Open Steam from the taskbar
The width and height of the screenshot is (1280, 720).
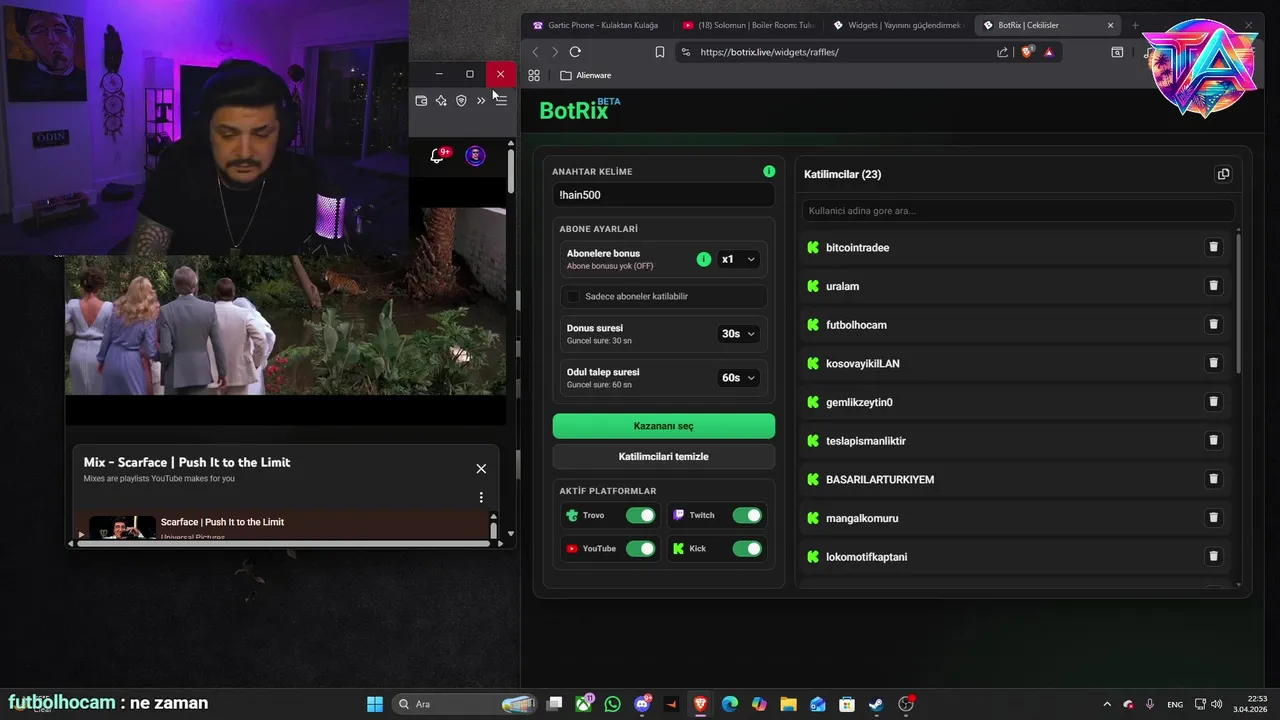(876, 704)
